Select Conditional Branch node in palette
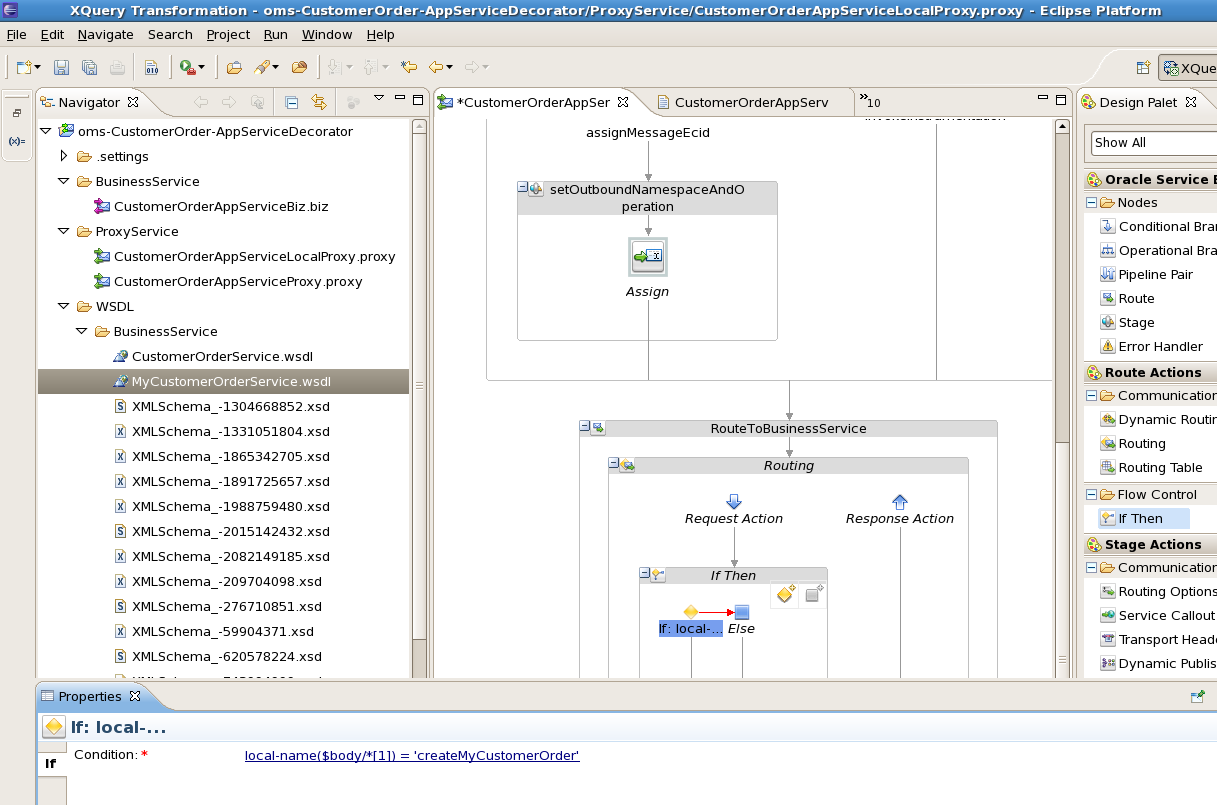 1158,226
